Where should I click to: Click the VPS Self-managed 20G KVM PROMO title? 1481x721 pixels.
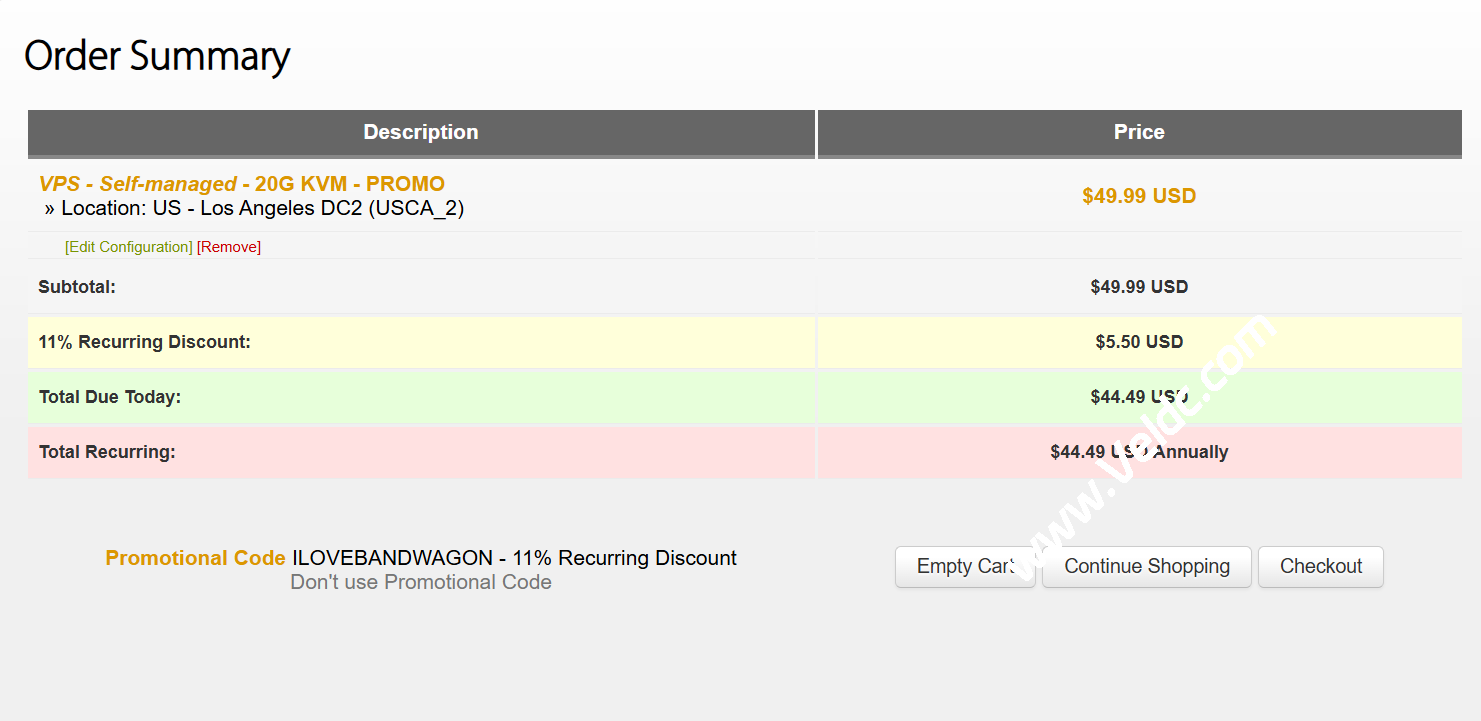click(x=241, y=184)
